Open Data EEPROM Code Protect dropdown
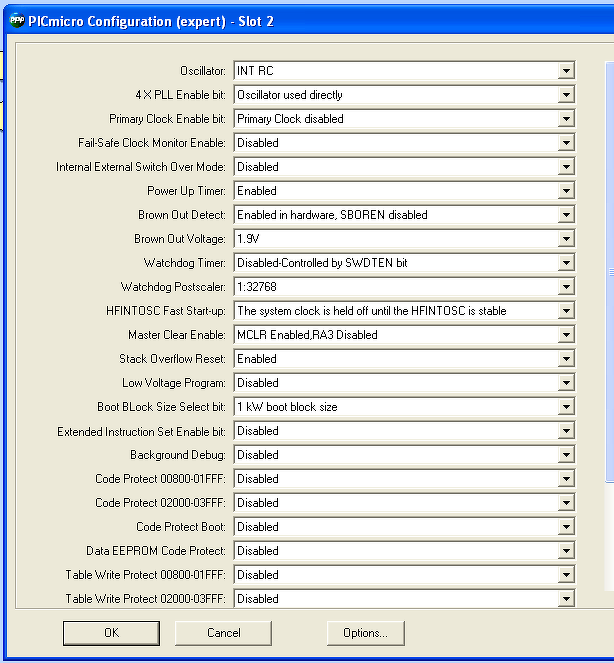 (x=404, y=551)
